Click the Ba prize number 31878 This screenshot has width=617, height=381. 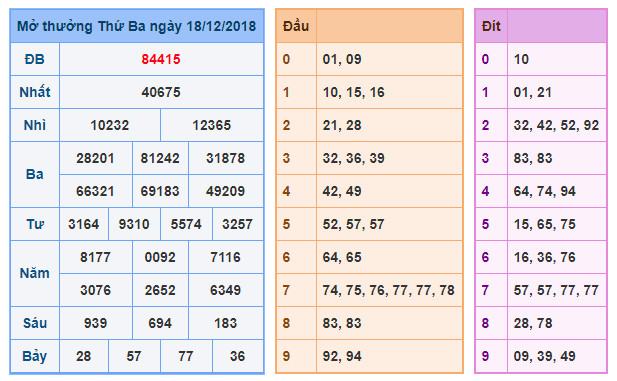coord(225,159)
